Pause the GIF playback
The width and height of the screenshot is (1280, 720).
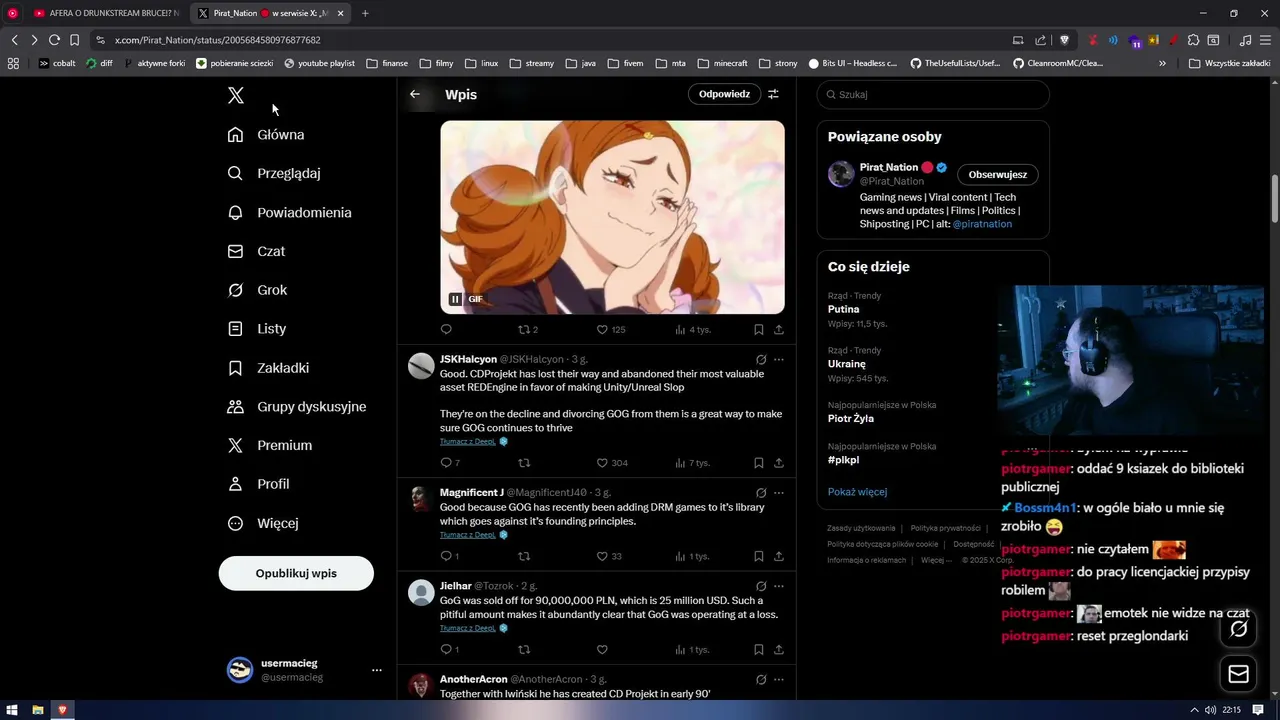pos(455,299)
